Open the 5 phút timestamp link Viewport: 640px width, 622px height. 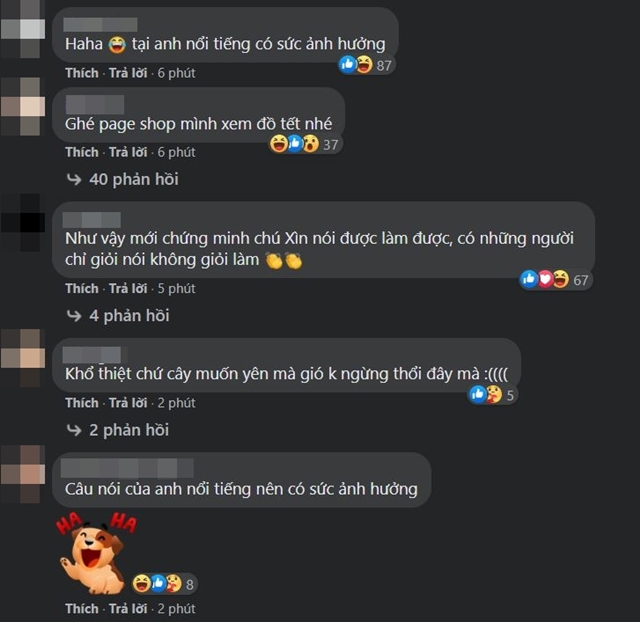(x=177, y=289)
